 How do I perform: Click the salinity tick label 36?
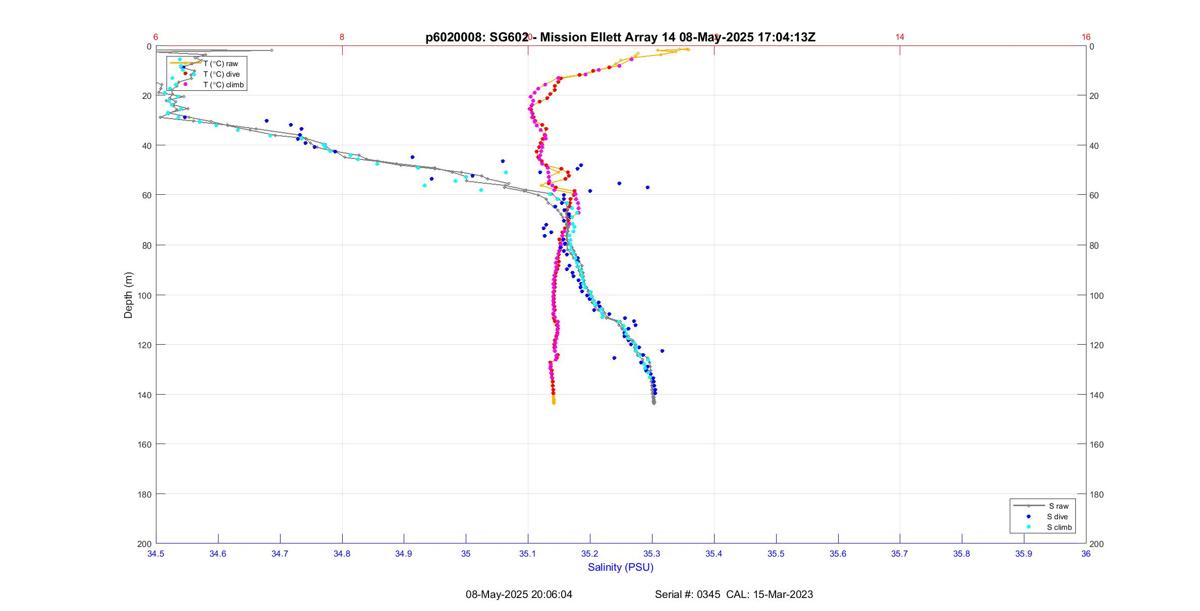[x=1086, y=553]
